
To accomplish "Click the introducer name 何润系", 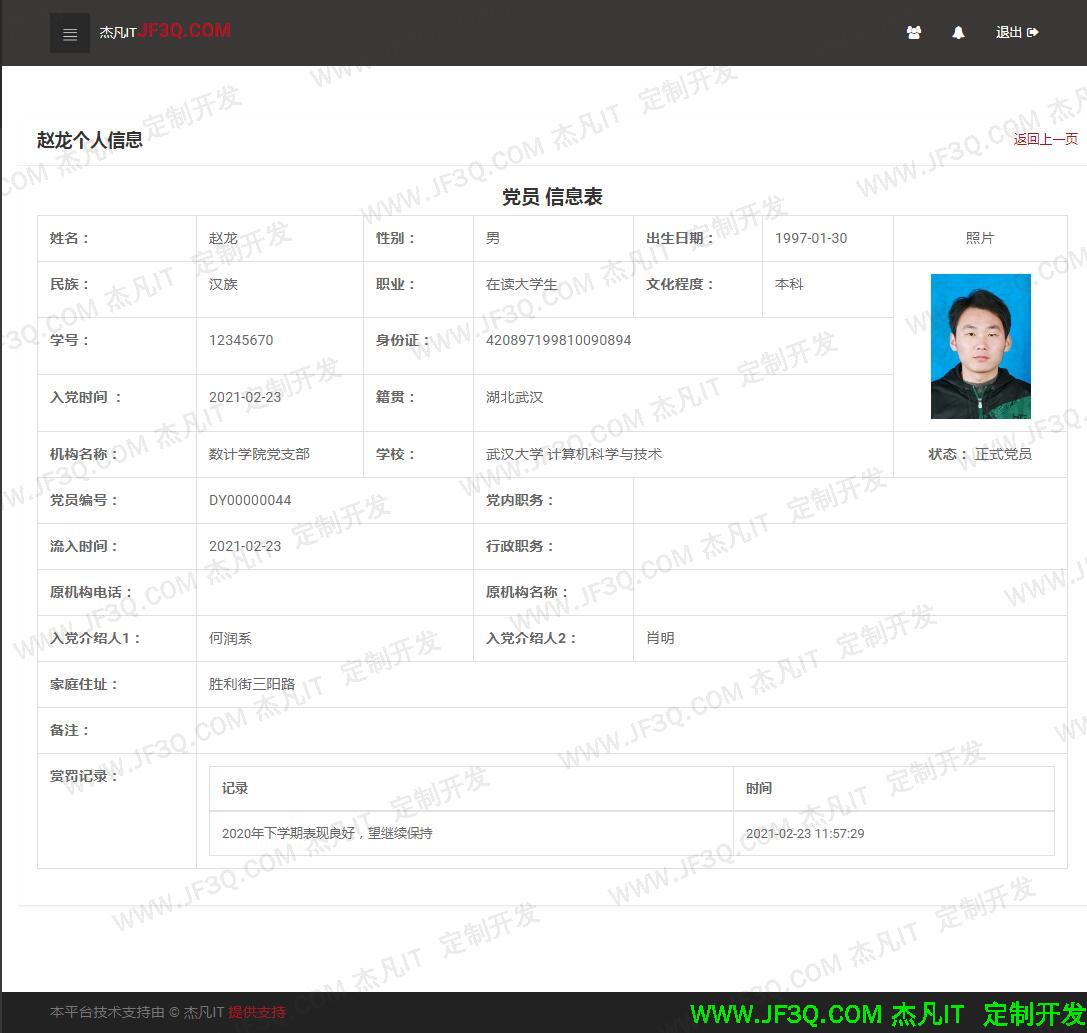I will [x=229, y=638].
